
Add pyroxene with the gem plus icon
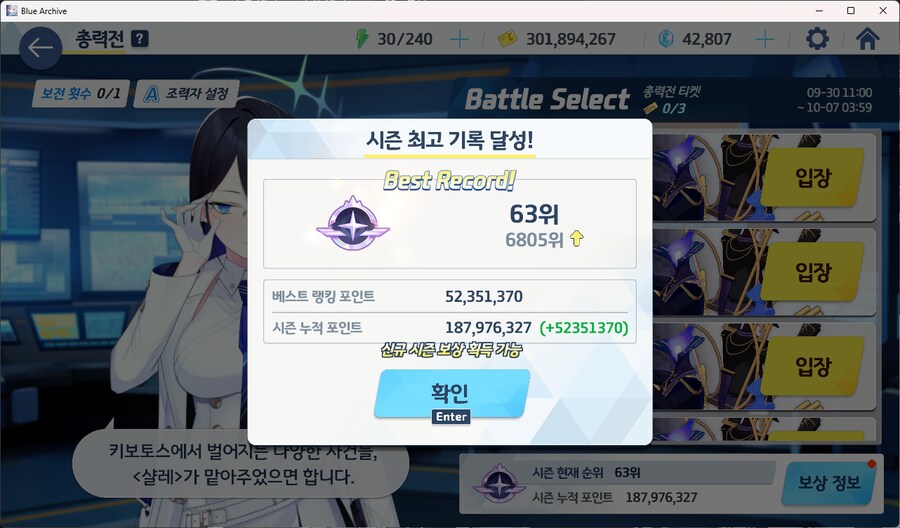point(764,39)
